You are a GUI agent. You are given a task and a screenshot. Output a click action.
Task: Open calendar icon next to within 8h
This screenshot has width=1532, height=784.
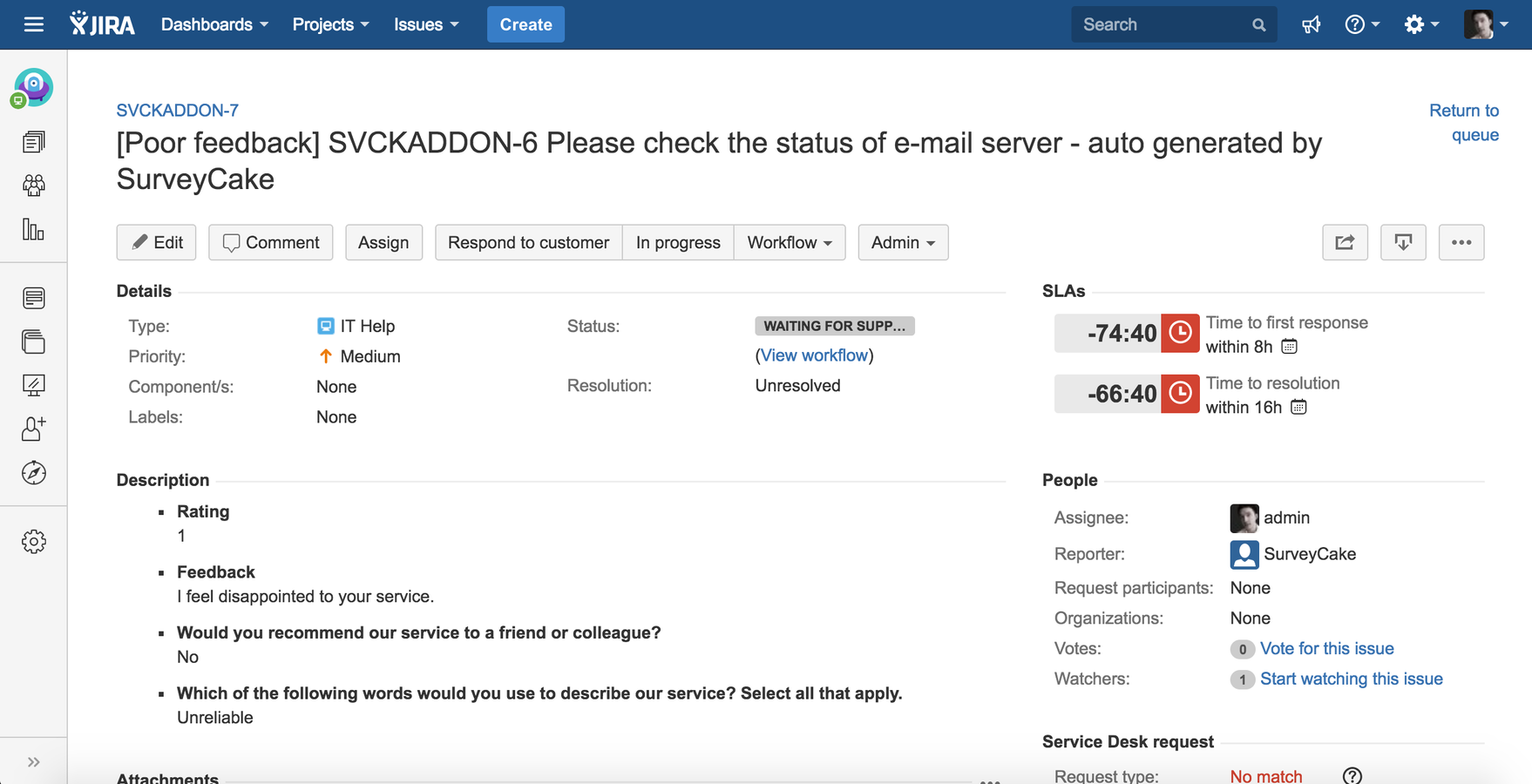pos(1290,347)
